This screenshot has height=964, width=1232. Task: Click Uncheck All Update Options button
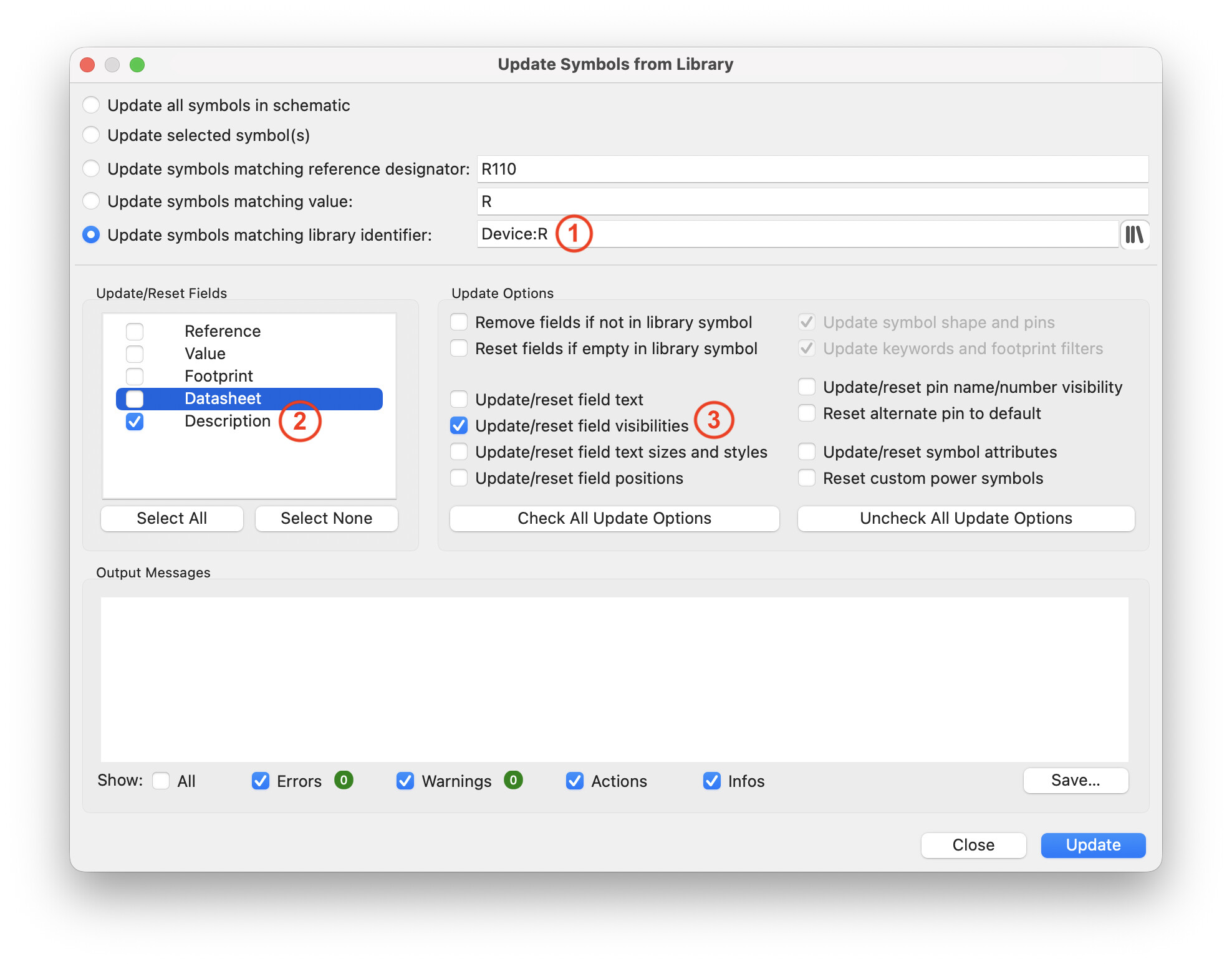click(966, 518)
